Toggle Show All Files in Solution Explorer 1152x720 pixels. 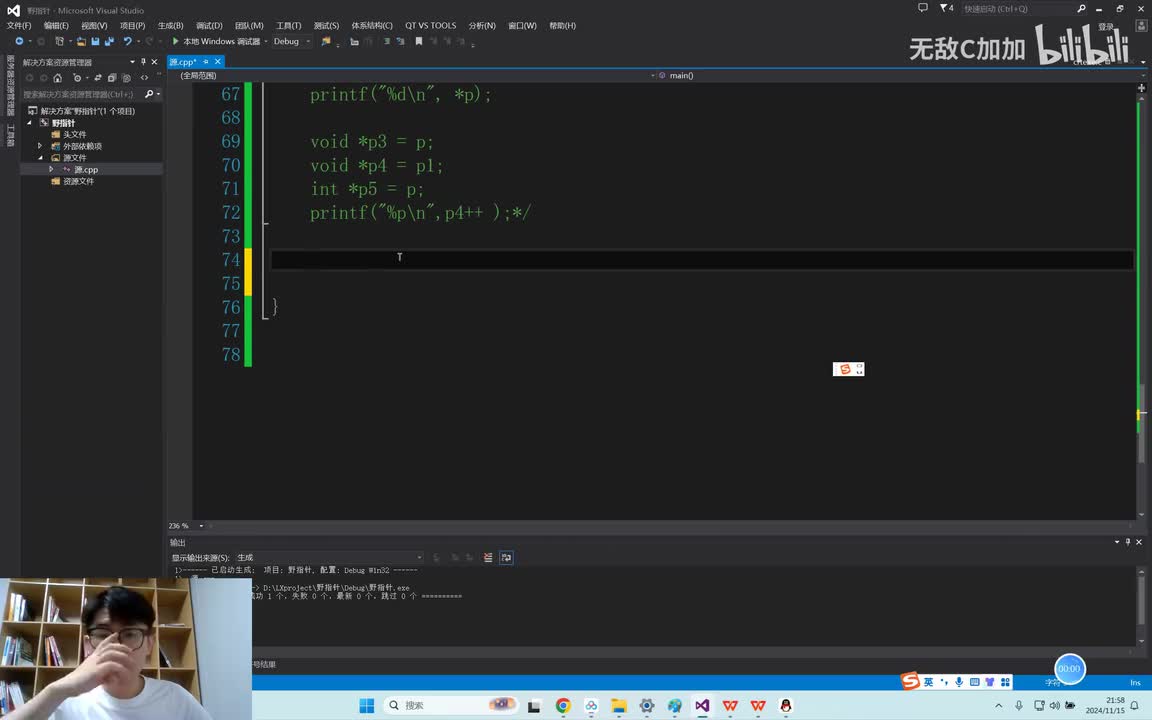point(126,78)
